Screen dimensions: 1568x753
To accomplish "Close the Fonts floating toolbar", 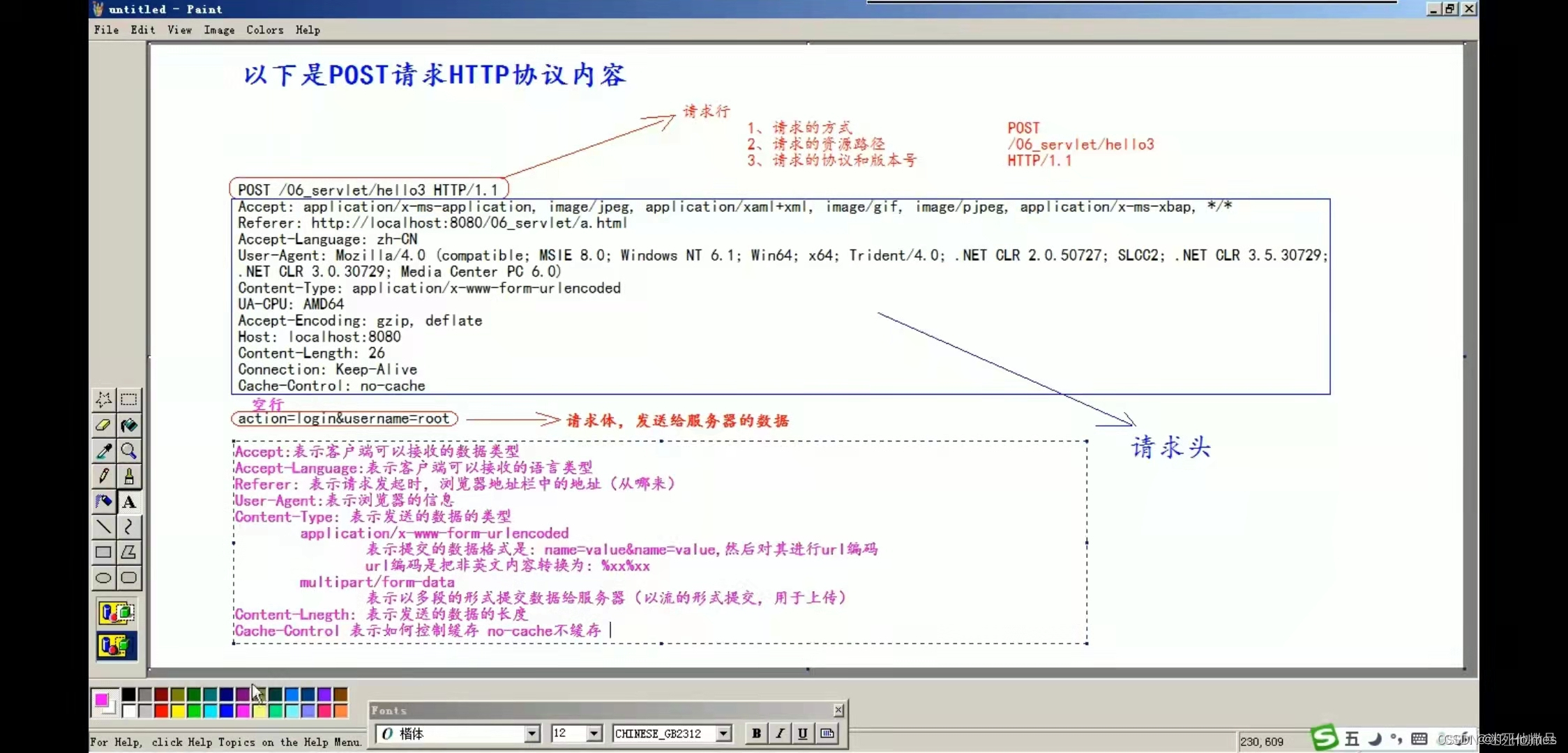I will [838, 710].
